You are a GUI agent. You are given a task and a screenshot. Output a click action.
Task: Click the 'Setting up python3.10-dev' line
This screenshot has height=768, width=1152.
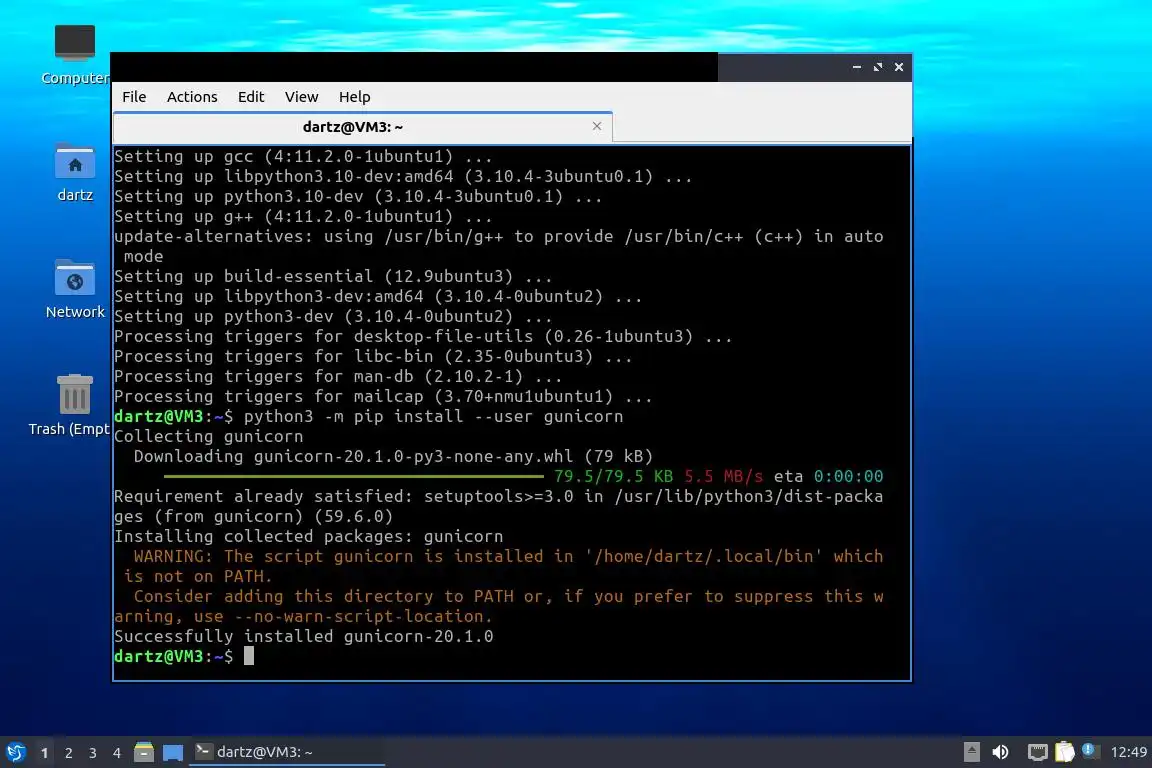click(x=358, y=196)
